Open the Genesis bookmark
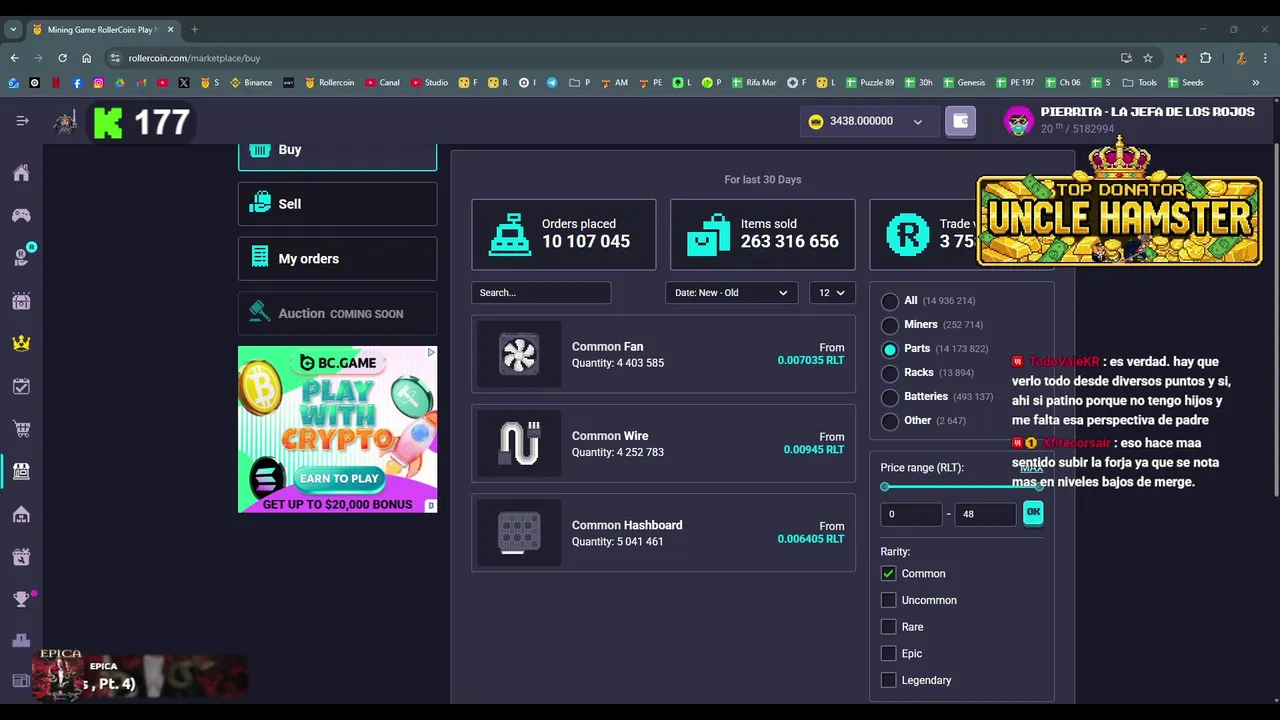 coord(964,83)
